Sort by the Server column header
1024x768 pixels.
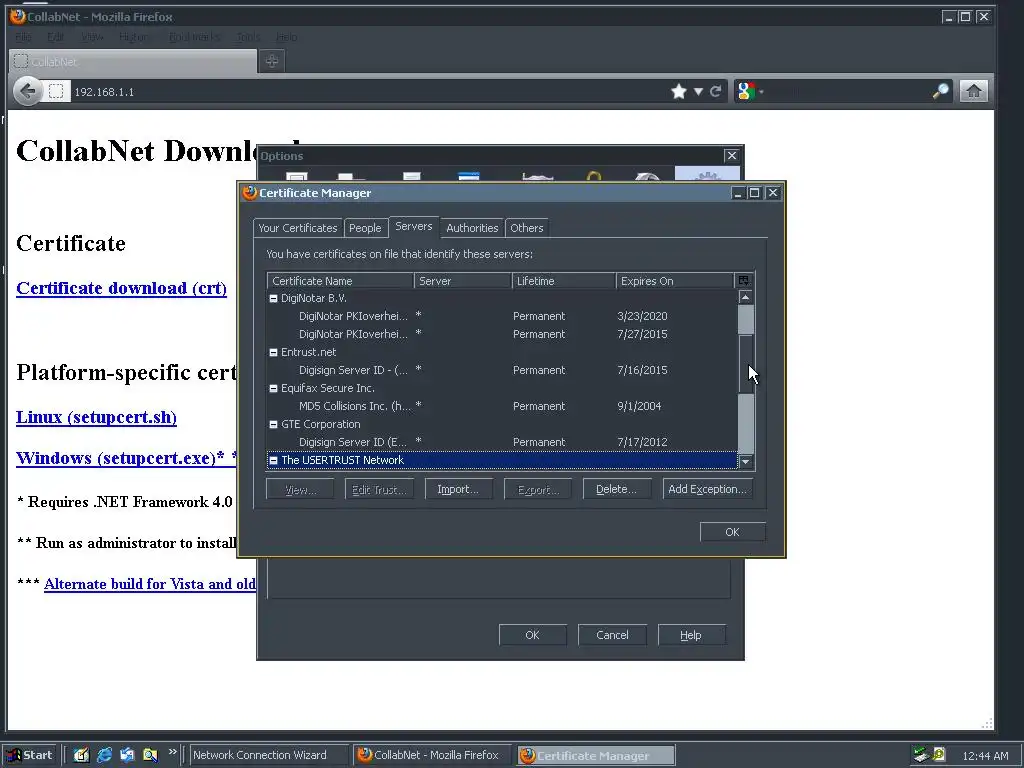point(463,281)
